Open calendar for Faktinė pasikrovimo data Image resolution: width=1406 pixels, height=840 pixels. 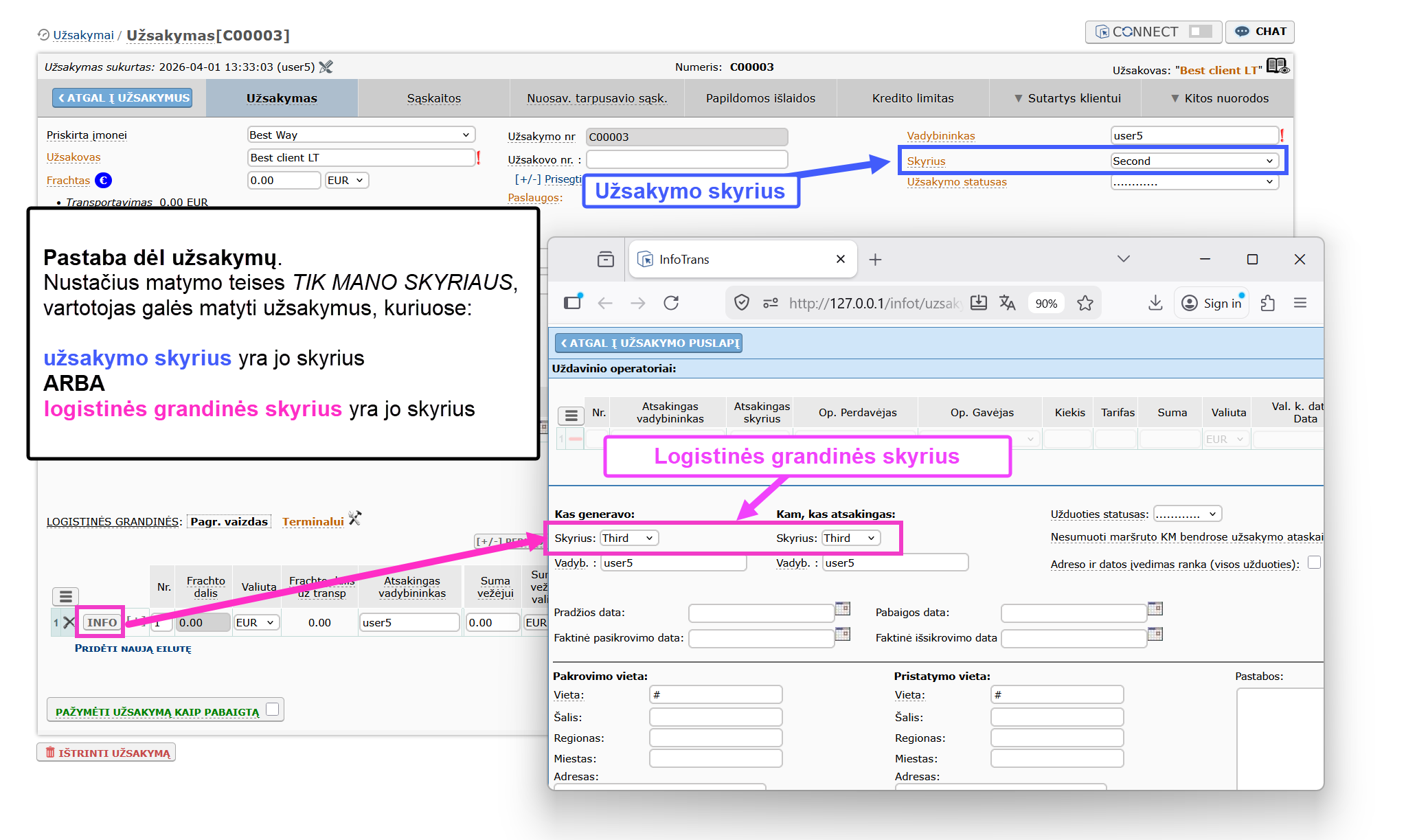pyautogui.click(x=843, y=635)
